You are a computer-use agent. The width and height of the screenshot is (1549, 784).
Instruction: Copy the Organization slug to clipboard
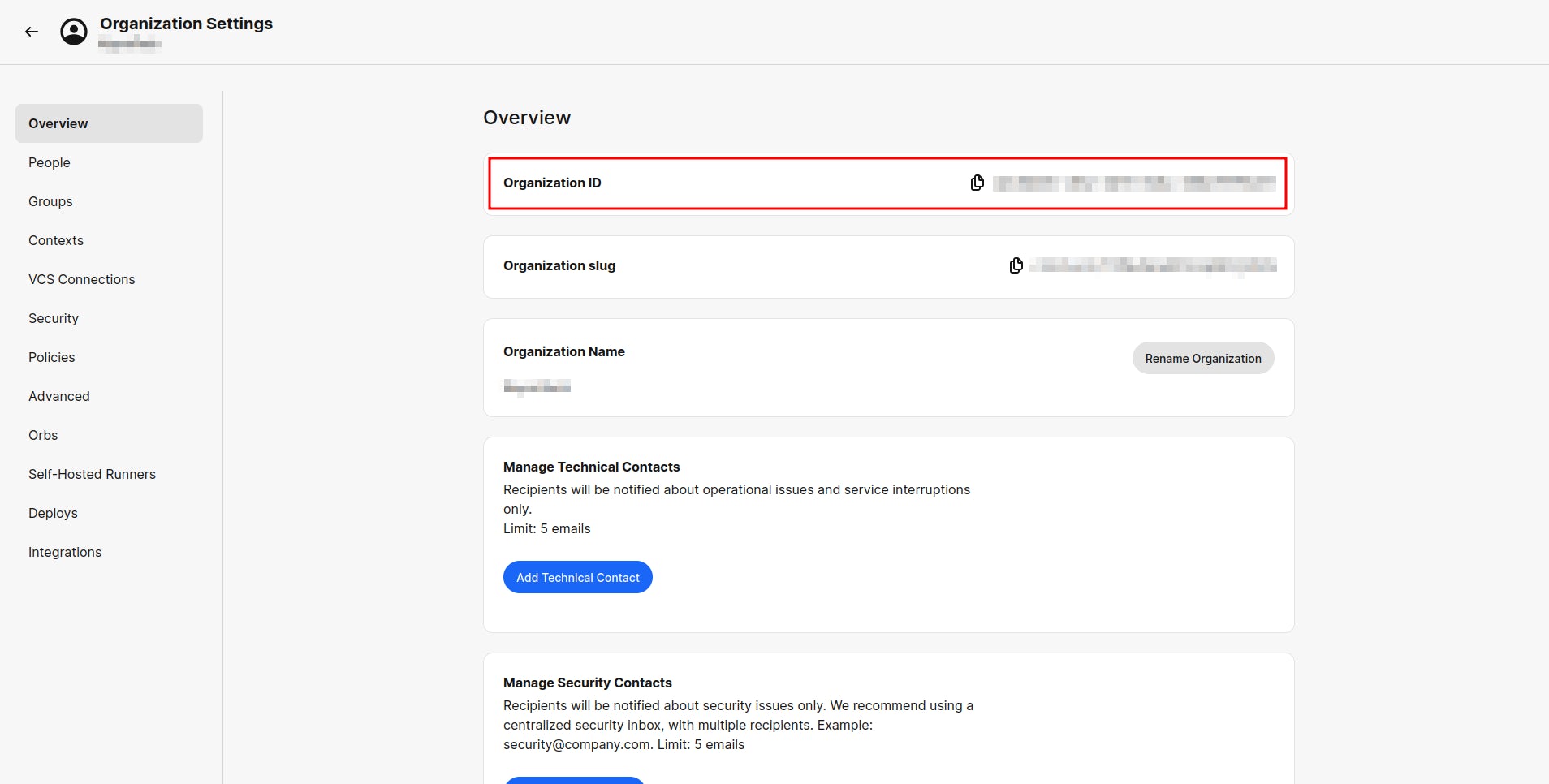[x=1016, y=265]
